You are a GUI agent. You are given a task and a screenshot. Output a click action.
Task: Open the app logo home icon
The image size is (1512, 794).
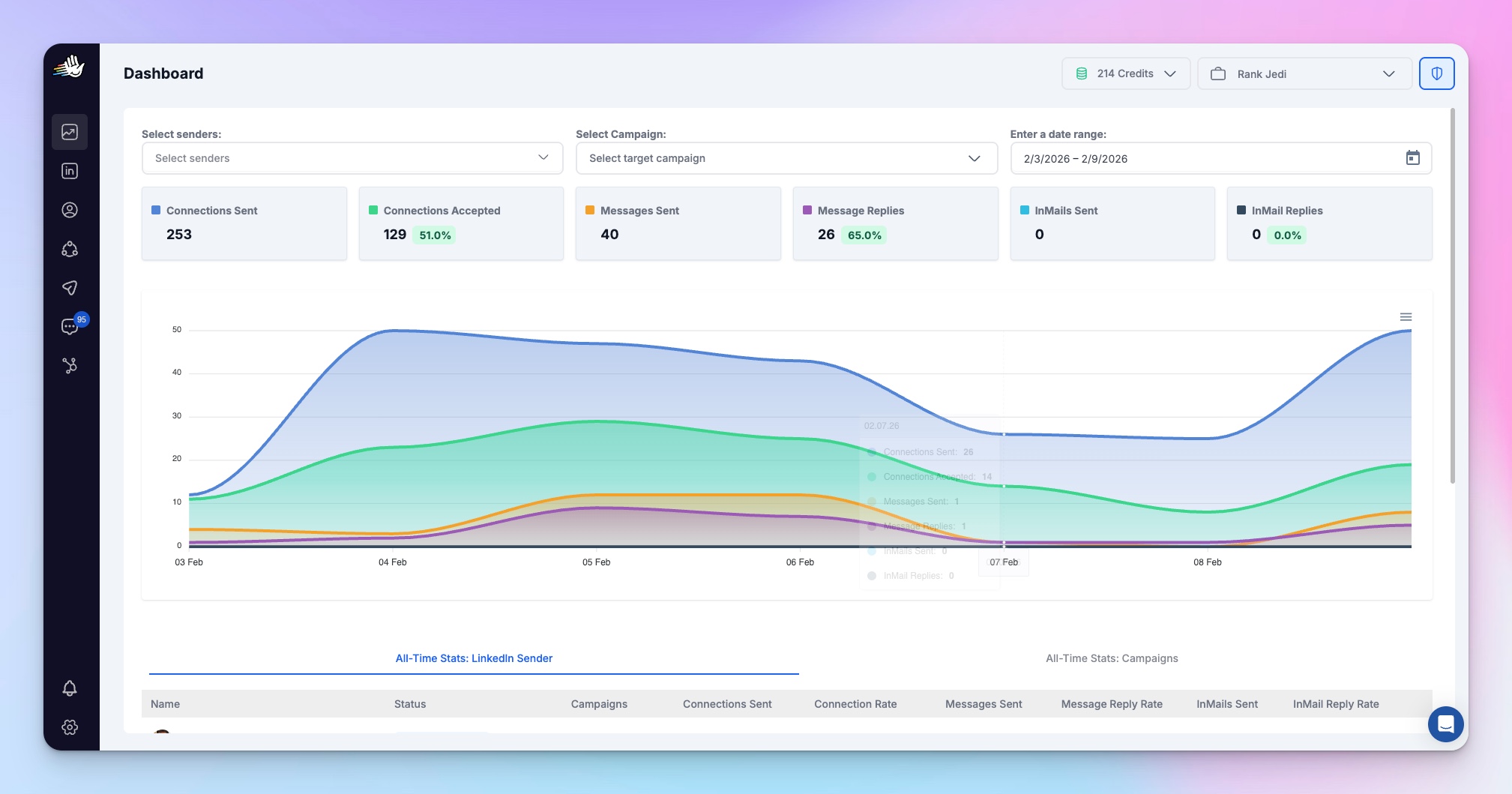click(x=70, y=67)
